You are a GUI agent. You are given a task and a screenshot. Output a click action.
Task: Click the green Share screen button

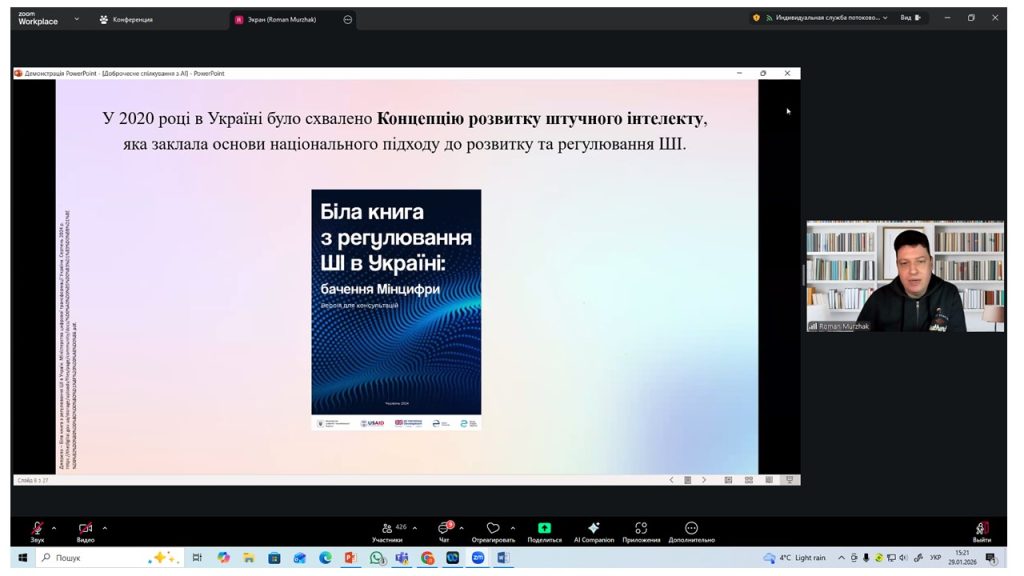544,528
